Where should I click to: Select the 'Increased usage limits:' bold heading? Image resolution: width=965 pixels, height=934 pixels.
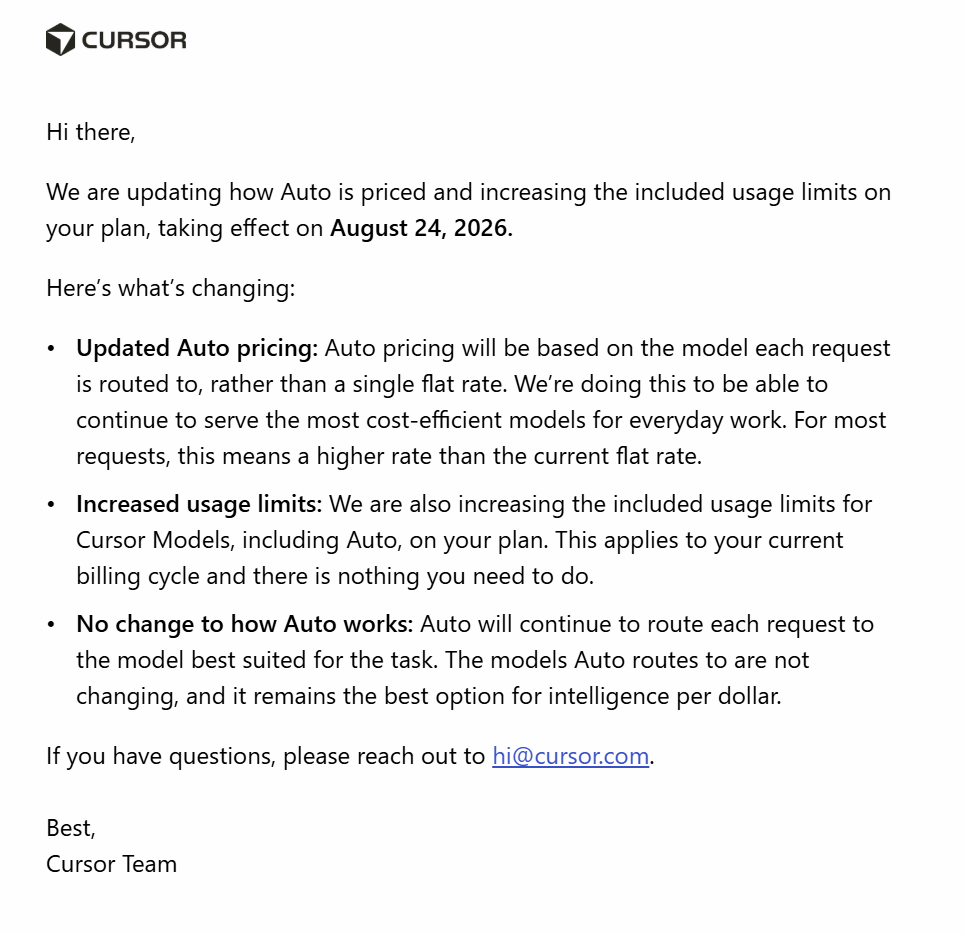click(199, 505)
